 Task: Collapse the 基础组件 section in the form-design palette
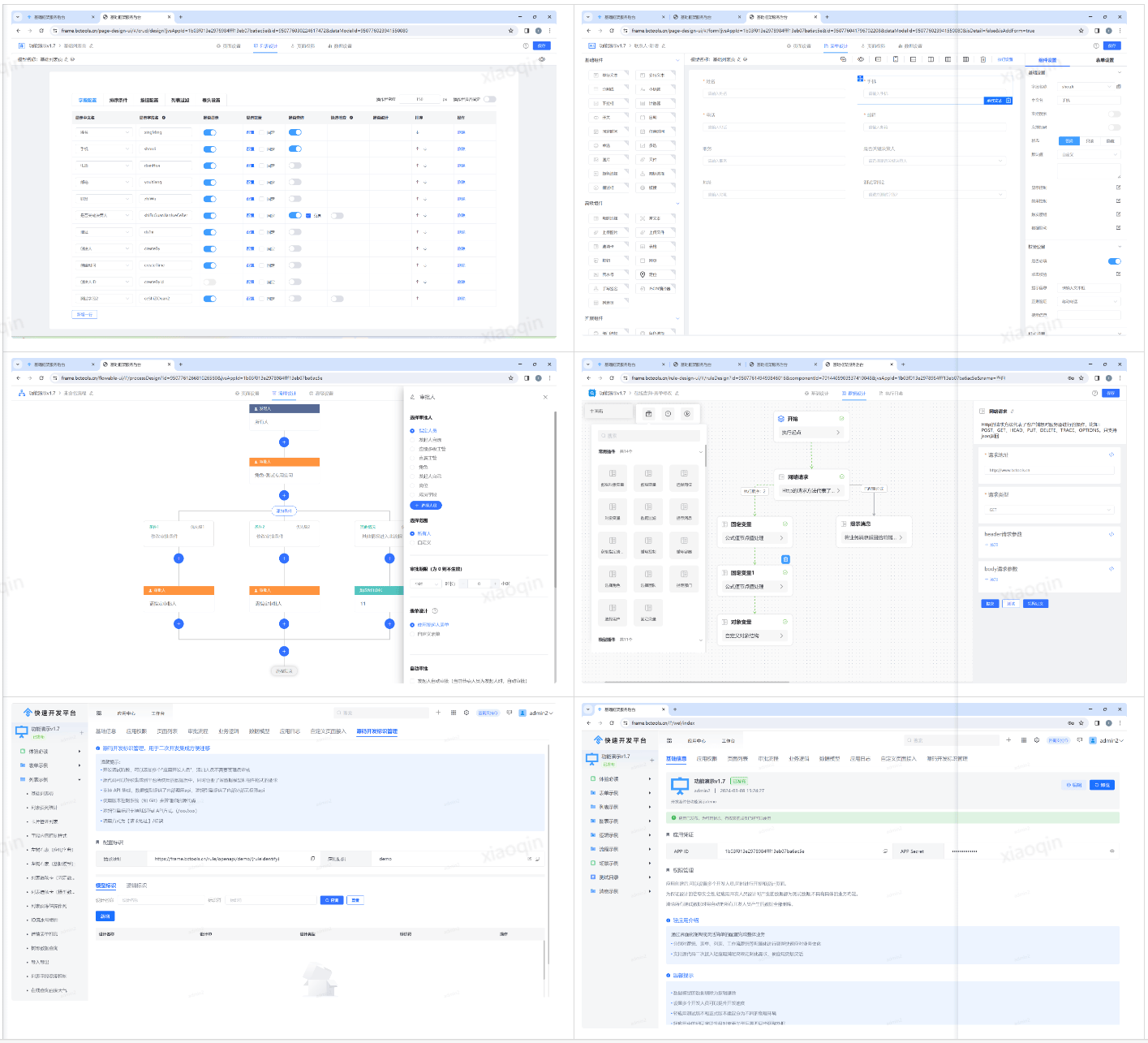pyautogui.click(x=677, y=60)
